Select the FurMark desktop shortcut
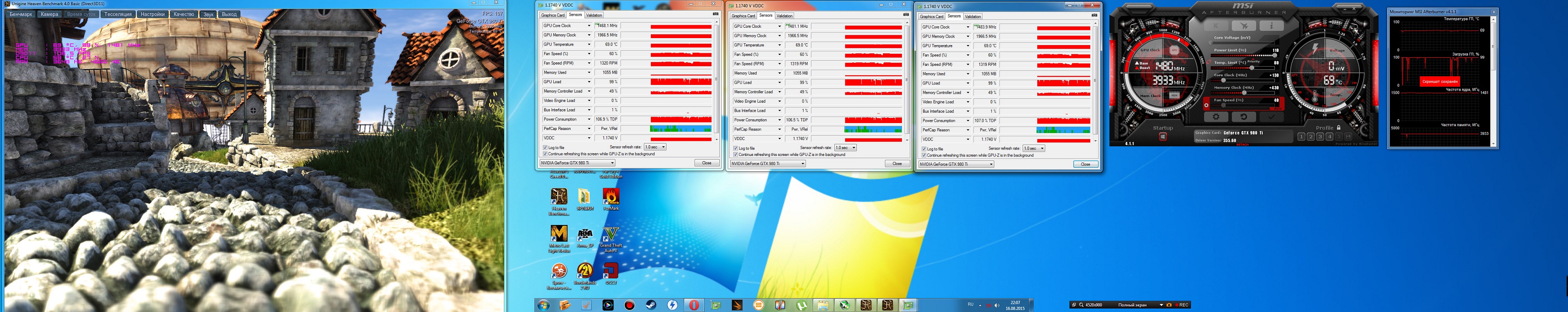 [x=611, y=199]
